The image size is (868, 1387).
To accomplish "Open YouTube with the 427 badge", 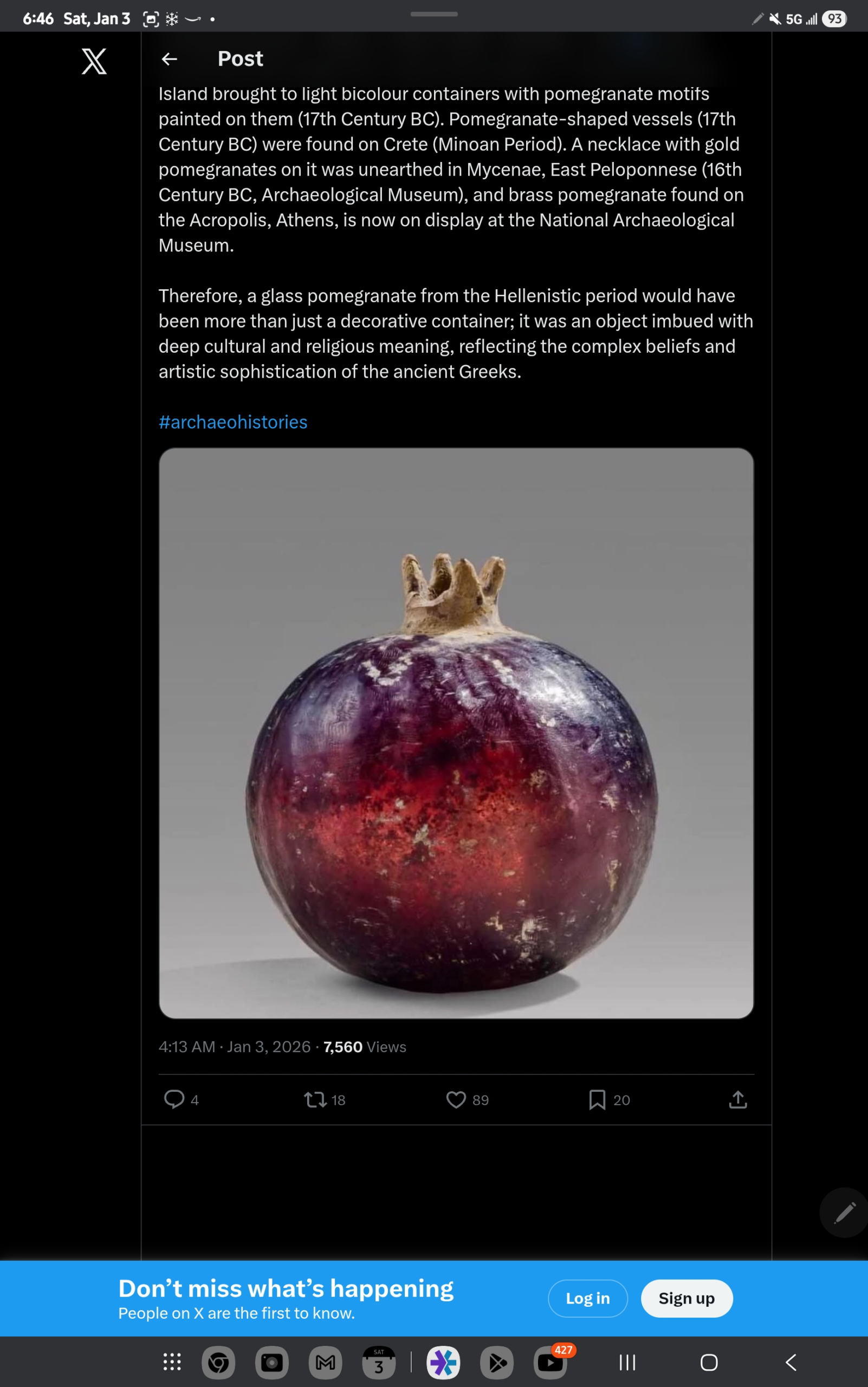I will [550, 1362].
